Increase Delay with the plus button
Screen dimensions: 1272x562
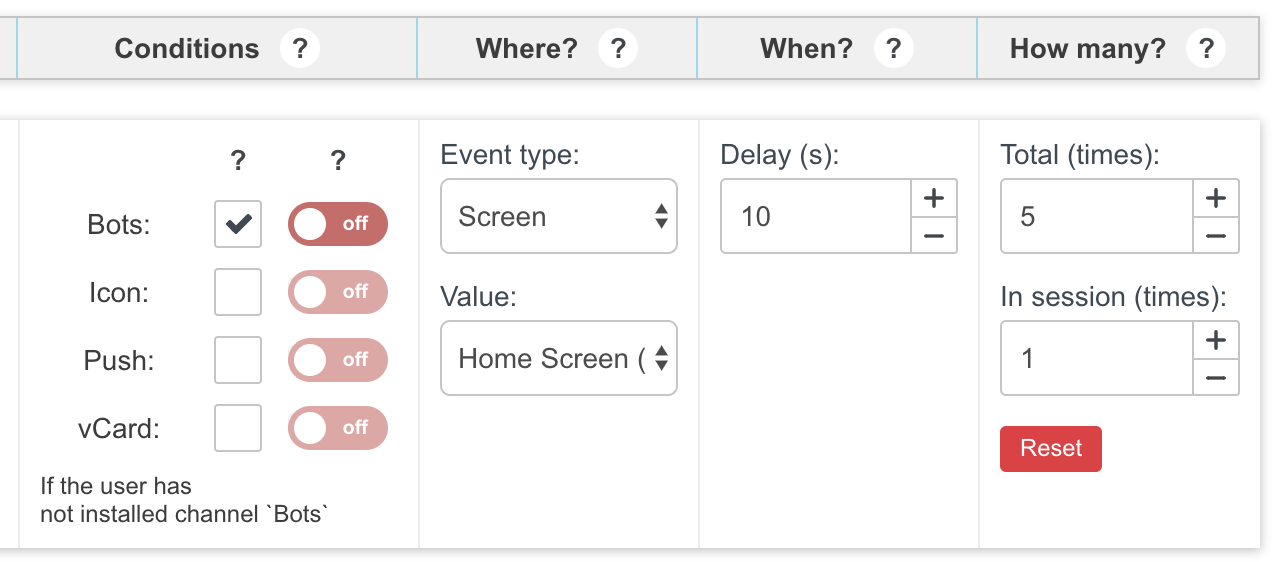(934, 198)
